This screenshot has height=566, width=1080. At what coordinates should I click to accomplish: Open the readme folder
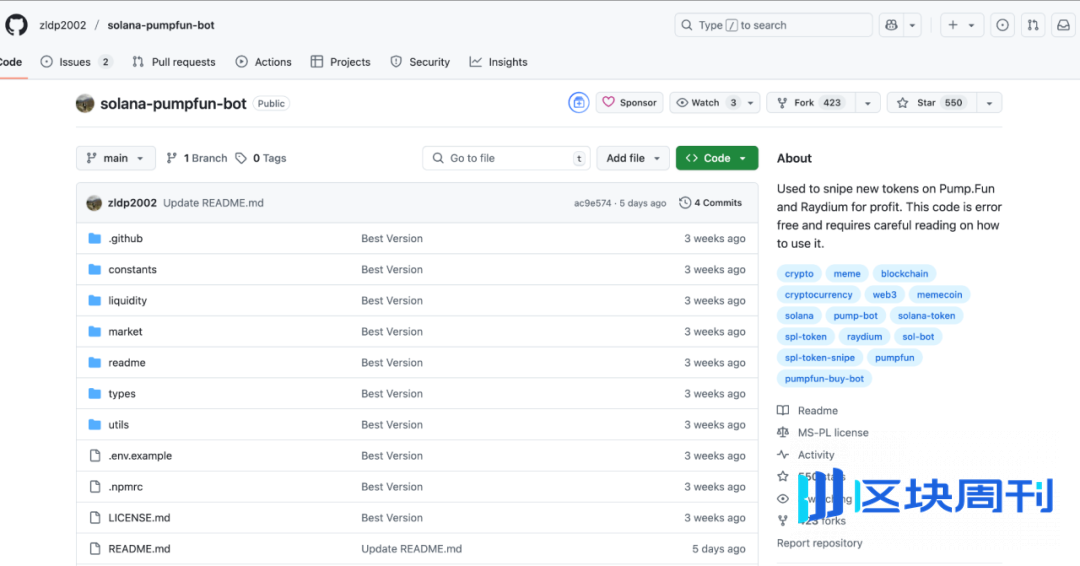click(127, 362)
